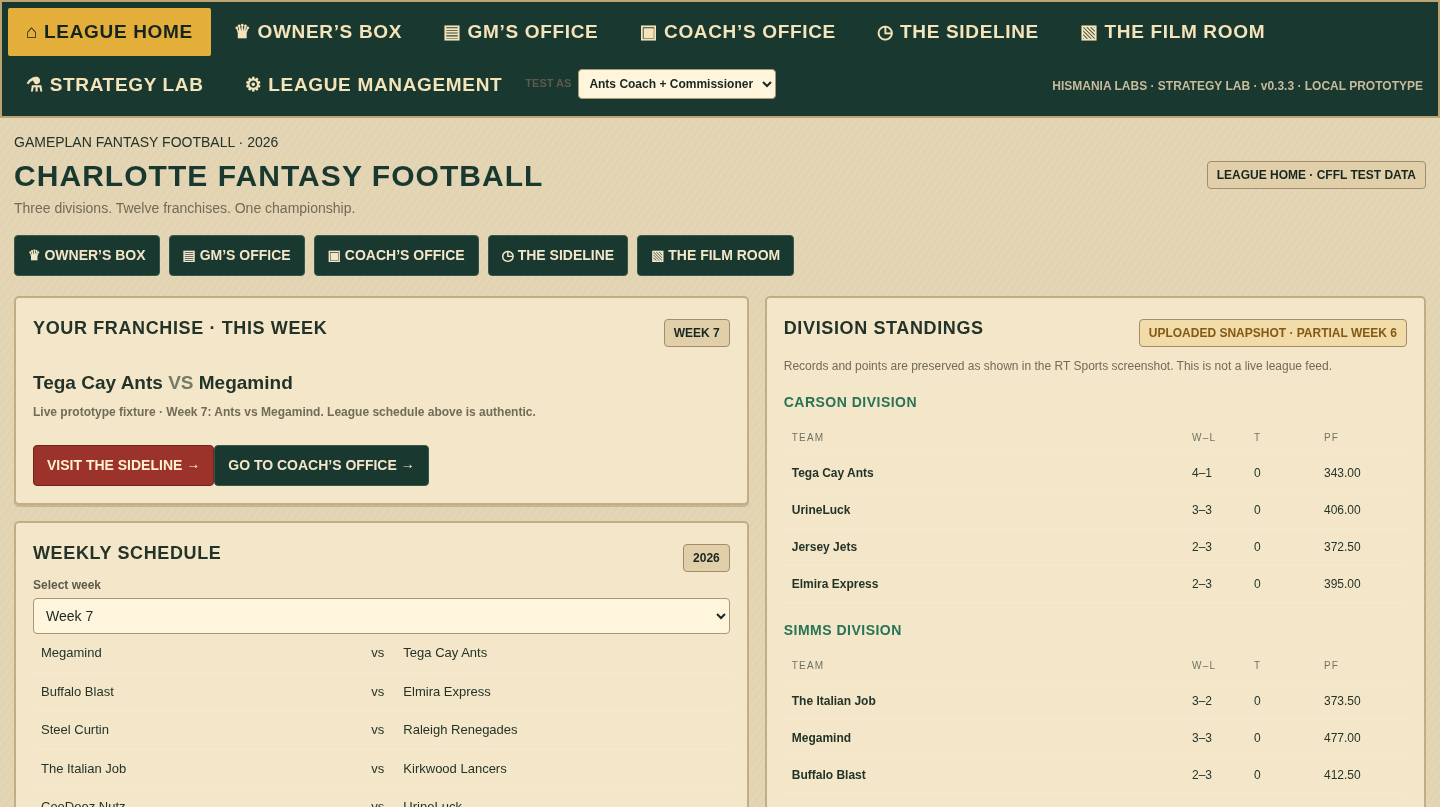Click Visit the Sideline button

(x=123, y=465)
